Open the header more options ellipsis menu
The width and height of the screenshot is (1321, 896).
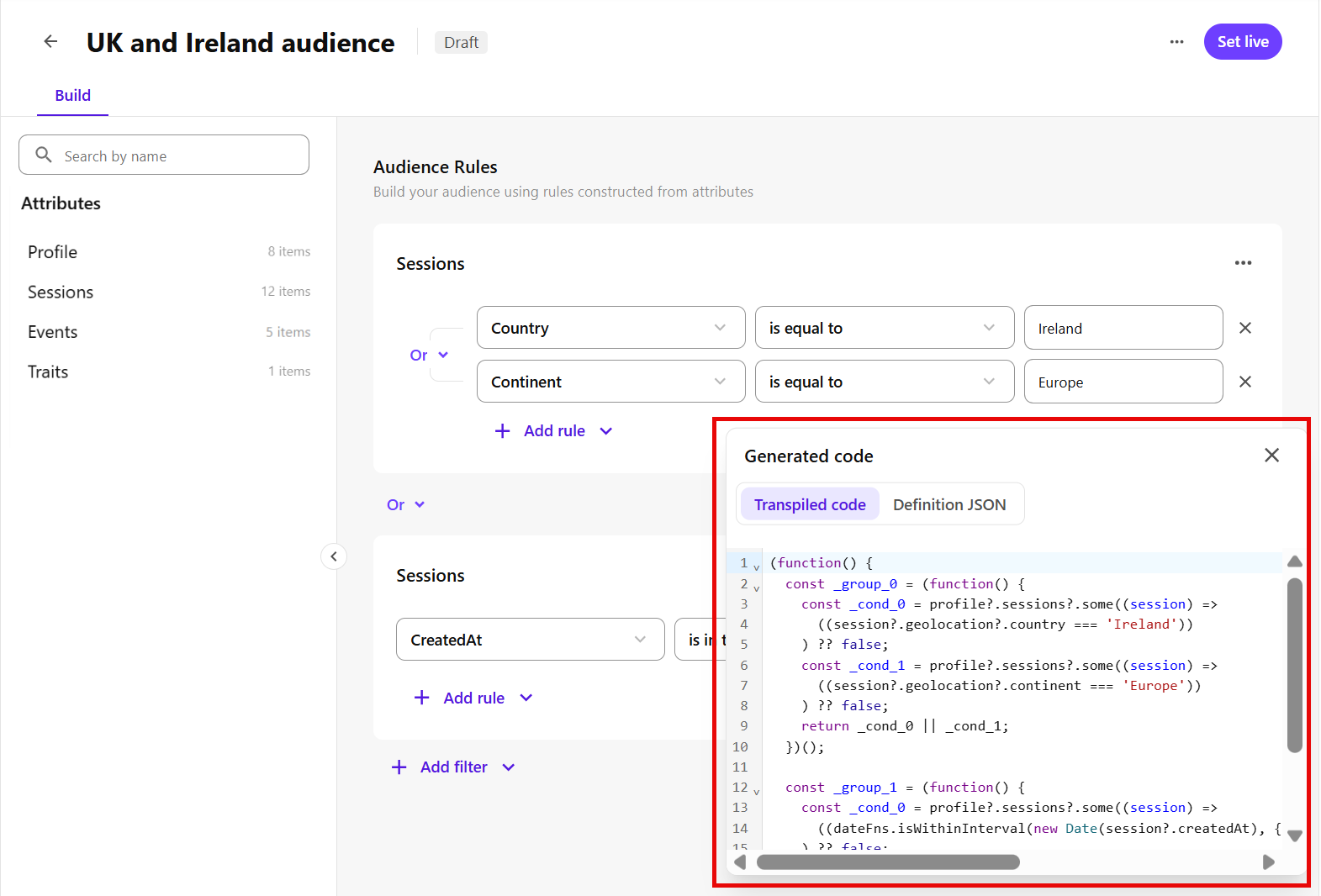click(1176, 42)
